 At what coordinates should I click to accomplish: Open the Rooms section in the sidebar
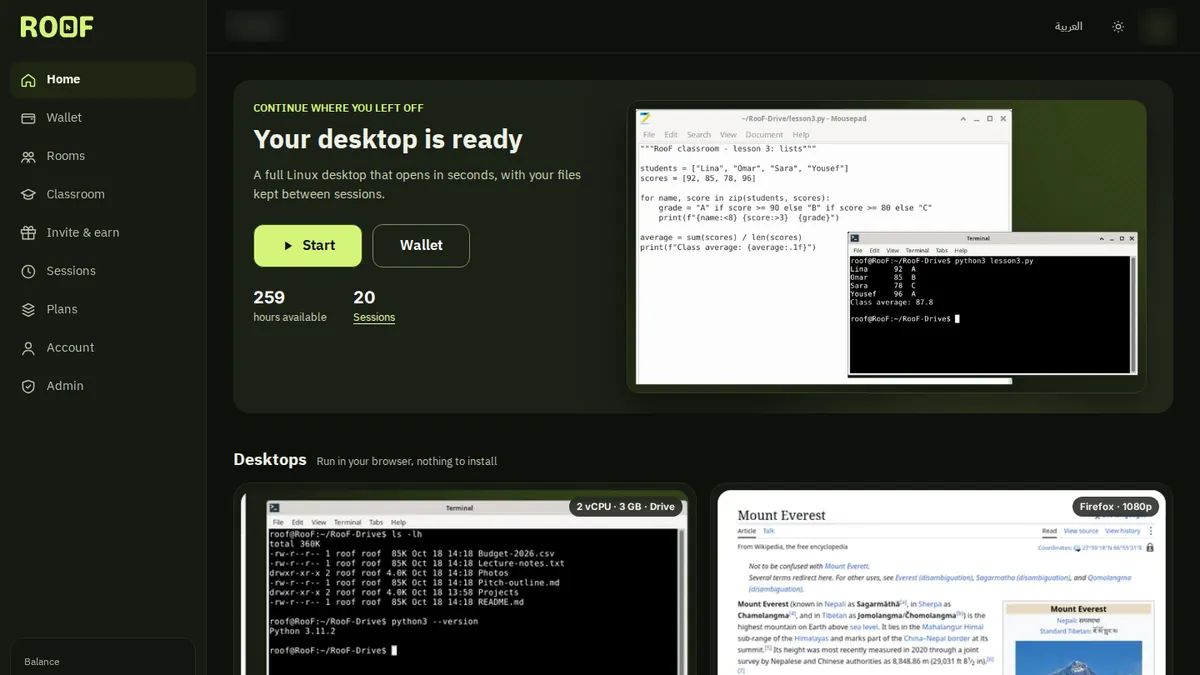pos(103,156)
